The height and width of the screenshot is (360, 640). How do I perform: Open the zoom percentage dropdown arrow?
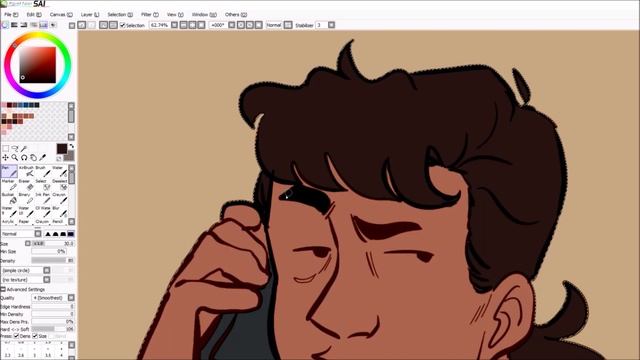point(174,25)
